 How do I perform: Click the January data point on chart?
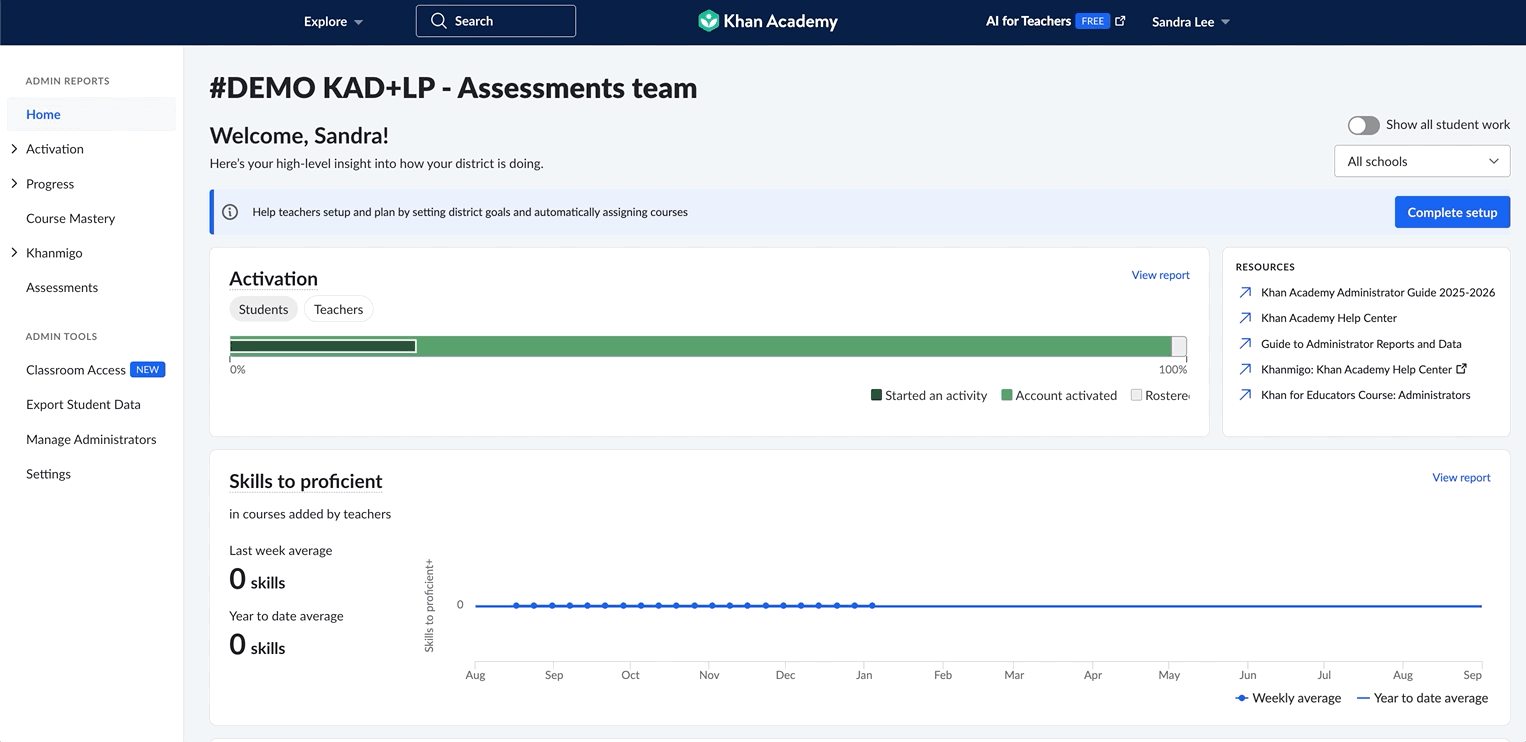point(873,606)
